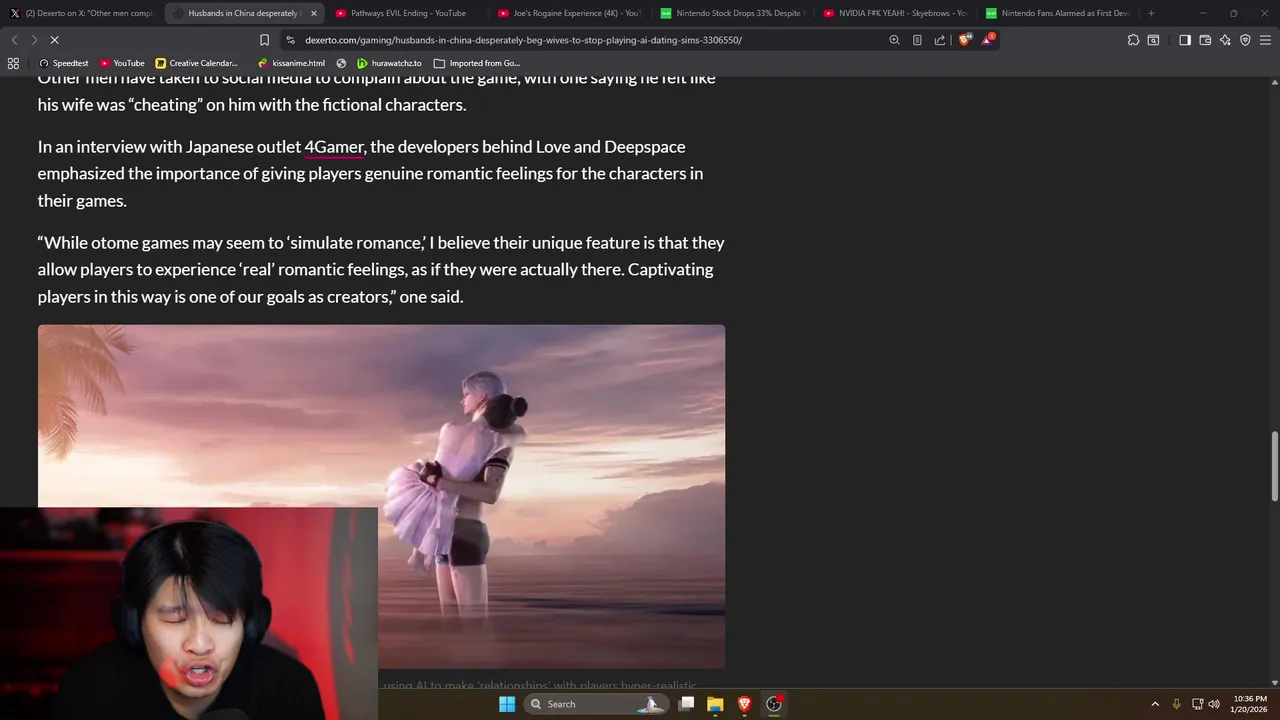Switch to Nintendo Fans Alarmed tab
Viewport: 1280px width, 720px height.
point(1057,13)
